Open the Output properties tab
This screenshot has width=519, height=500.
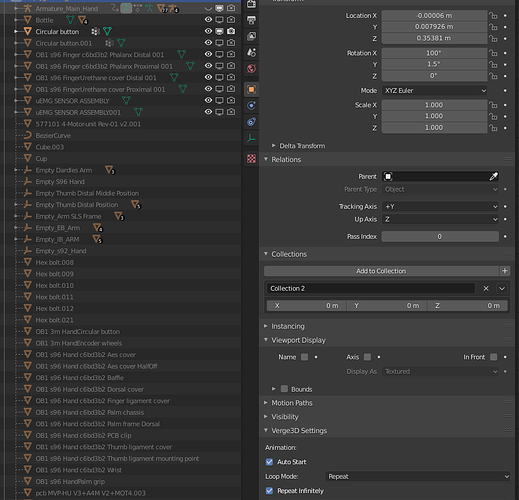point(251,20)
